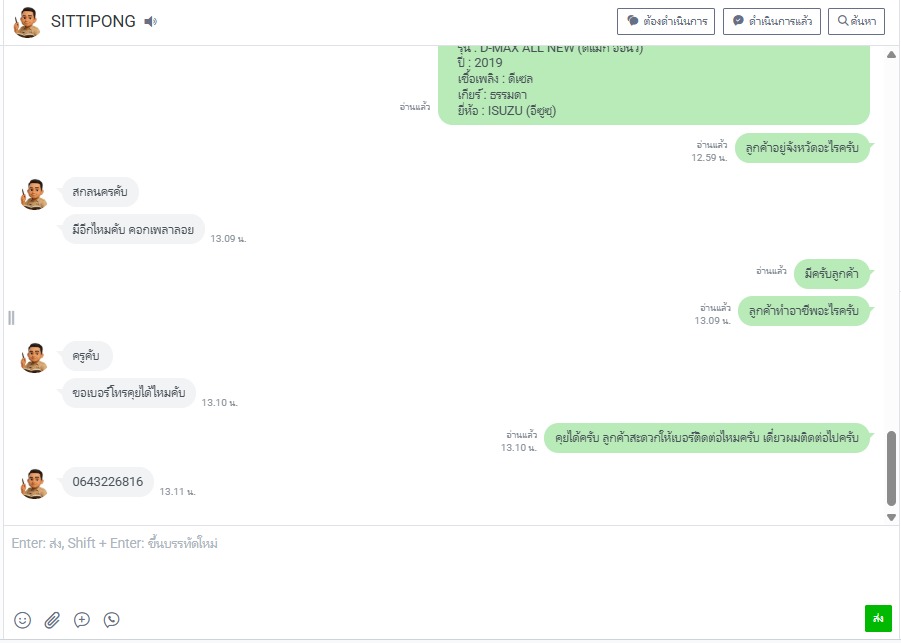Screen dimensions: 901x643
Task: Click the SITTIPONG chat title name
Action: (x=93, y=21)
